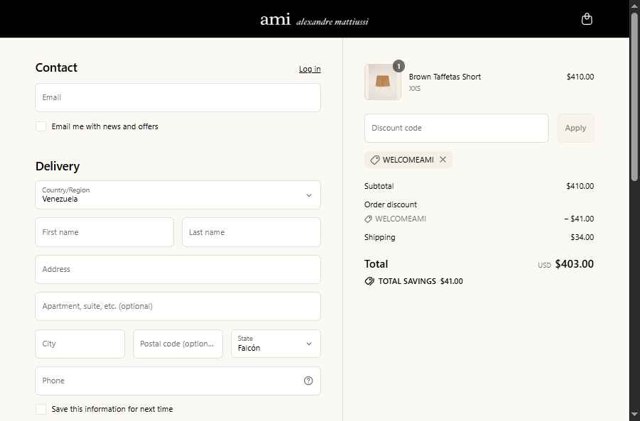The image size is (640, 421).
Task: Focus the Last name field
Action: point(251,232)
